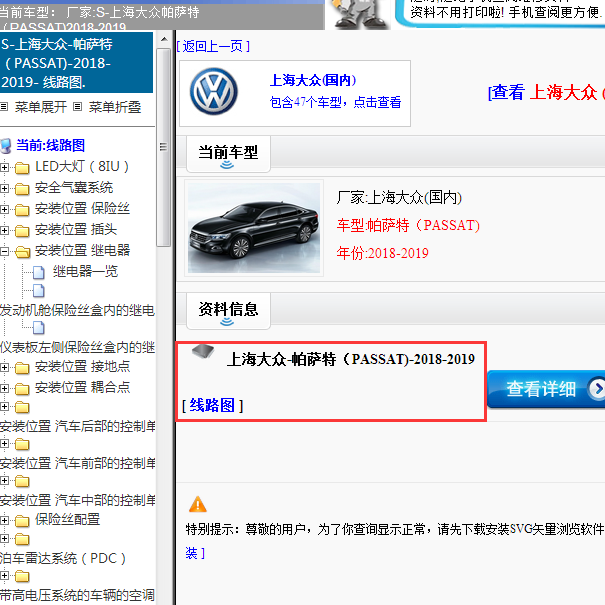Click folder icon above 安装位置 汽车后部的控制单

coord(22,407)
